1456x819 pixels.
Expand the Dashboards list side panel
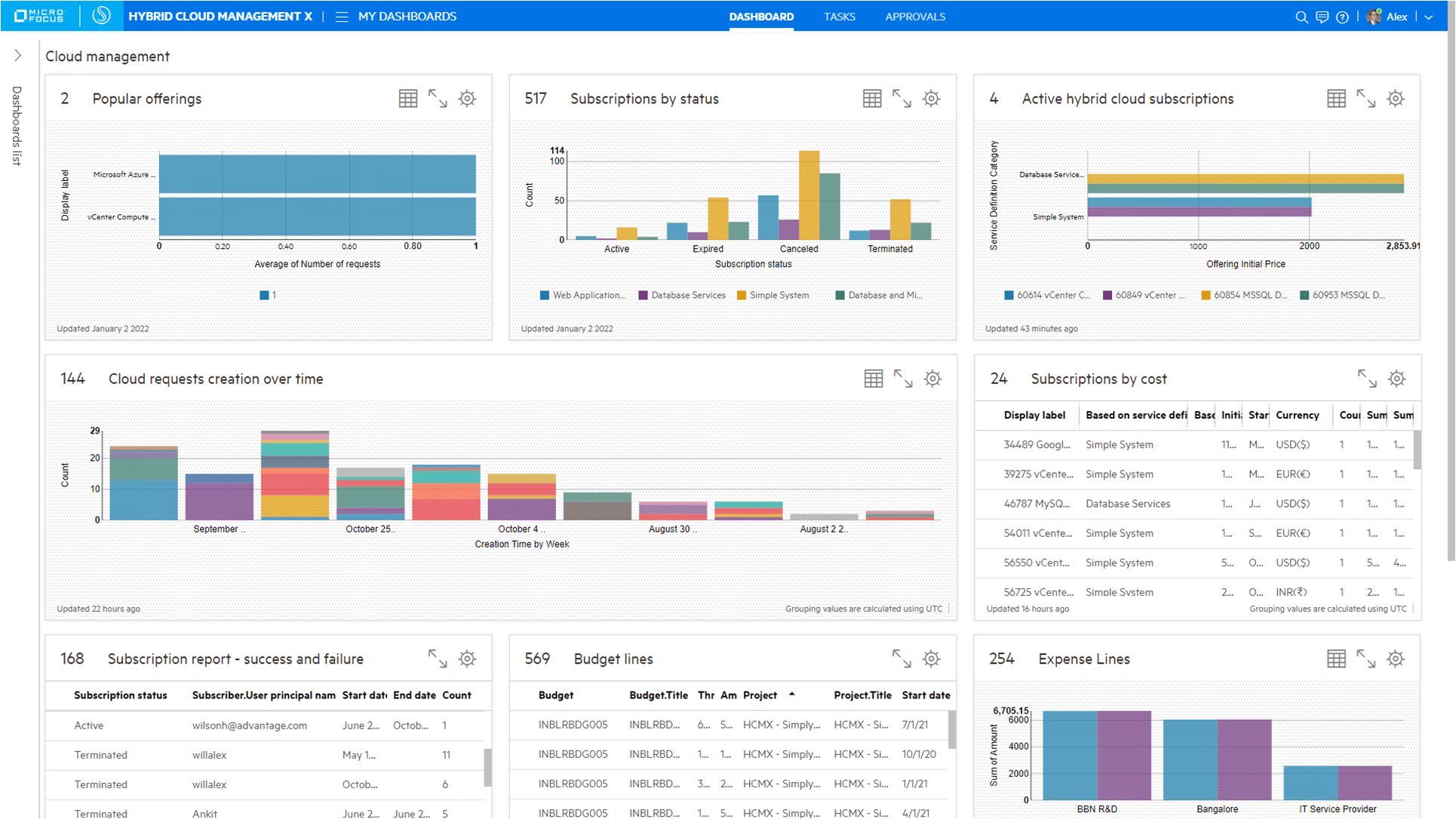click(17, 56)
